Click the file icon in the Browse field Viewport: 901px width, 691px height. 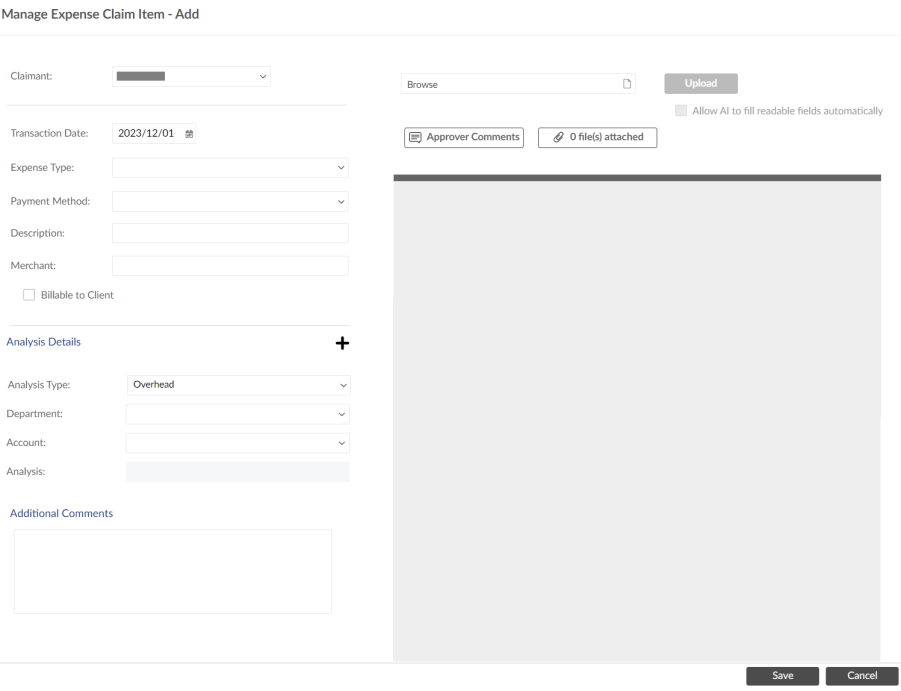point(628,84)
